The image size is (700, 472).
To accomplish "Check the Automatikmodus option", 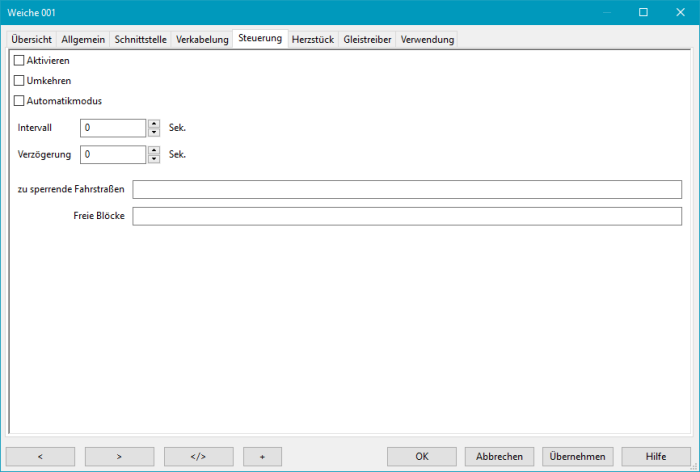I will tap(19, 101).
